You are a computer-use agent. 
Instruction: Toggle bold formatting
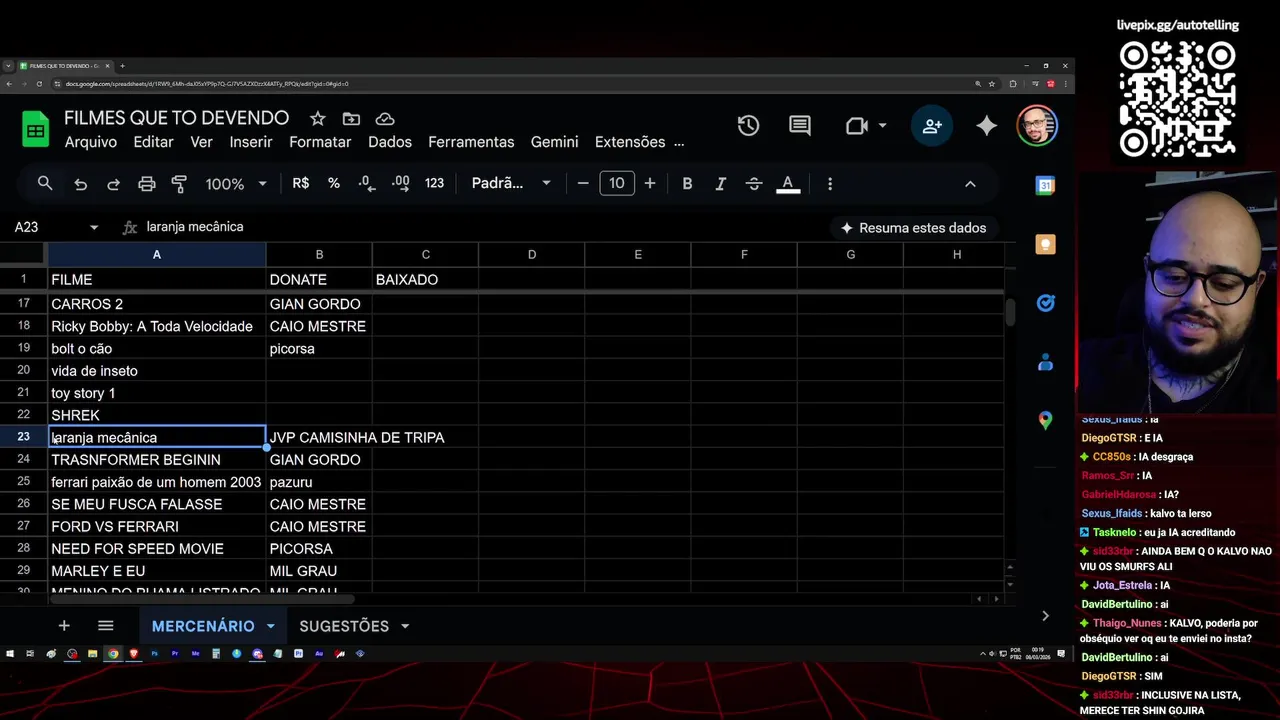click(x=687, y=184)
